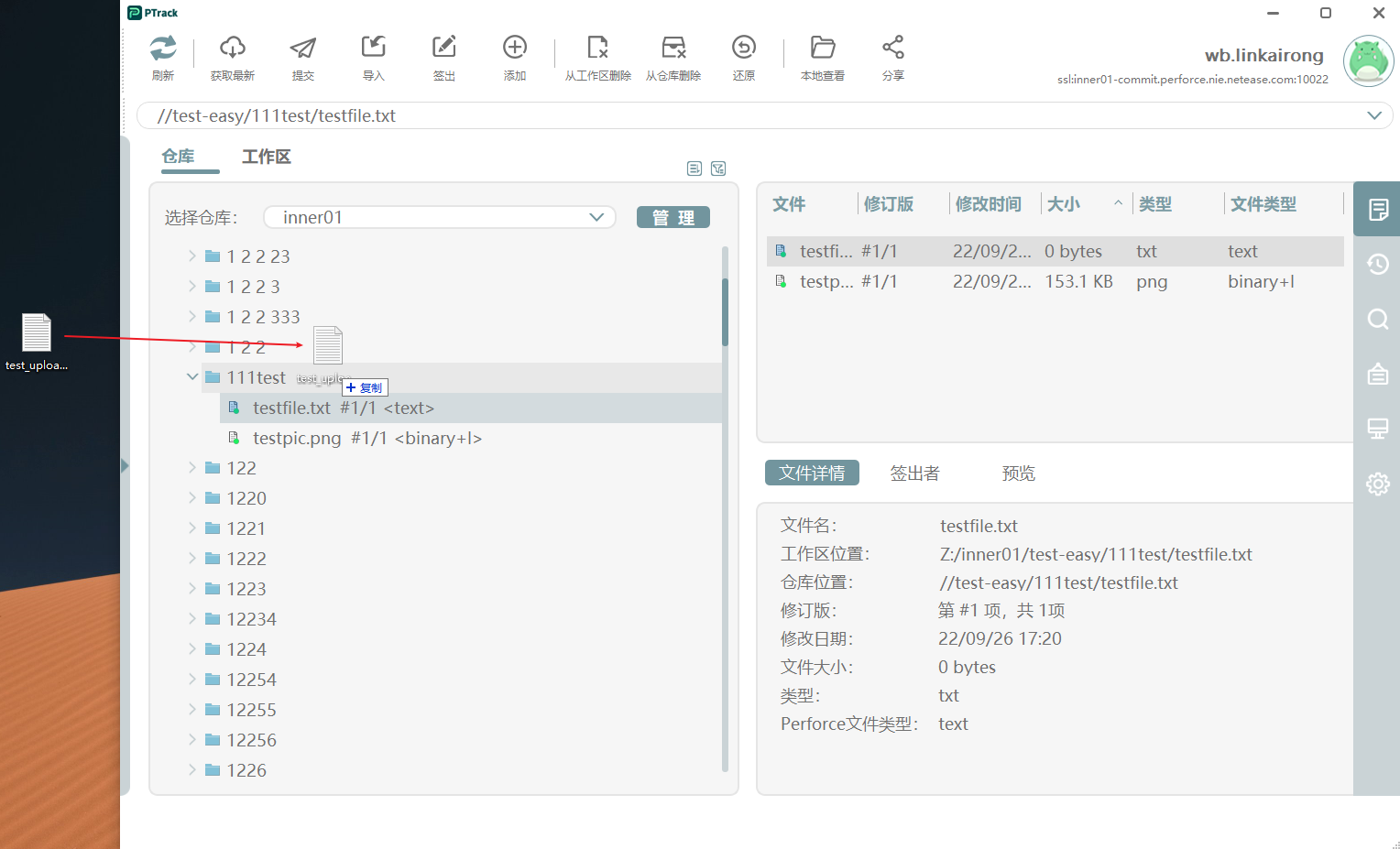Expand folder 1220
Image resolution: width=1400 pixels, height=849 pixels.
pos(192,497)
